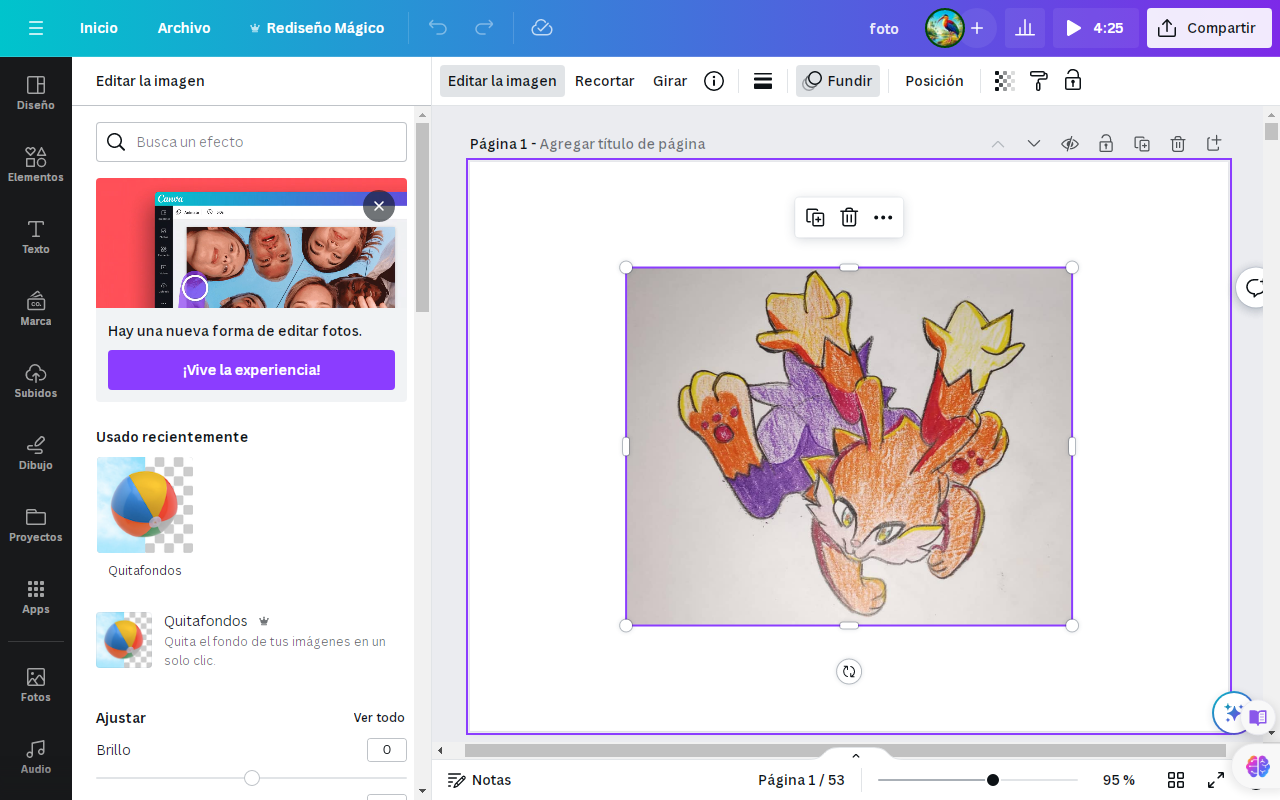Open Fotos sidebar panel
This screenshot has height=800, width=1280.
[36, 684]
